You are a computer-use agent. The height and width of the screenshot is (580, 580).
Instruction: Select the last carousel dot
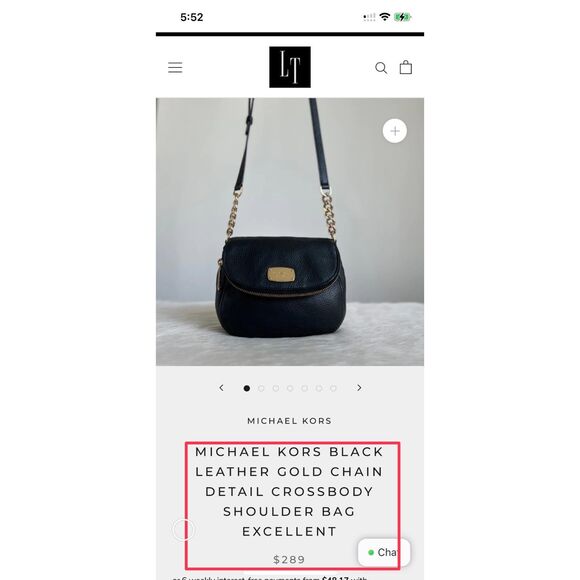[333, 388]
